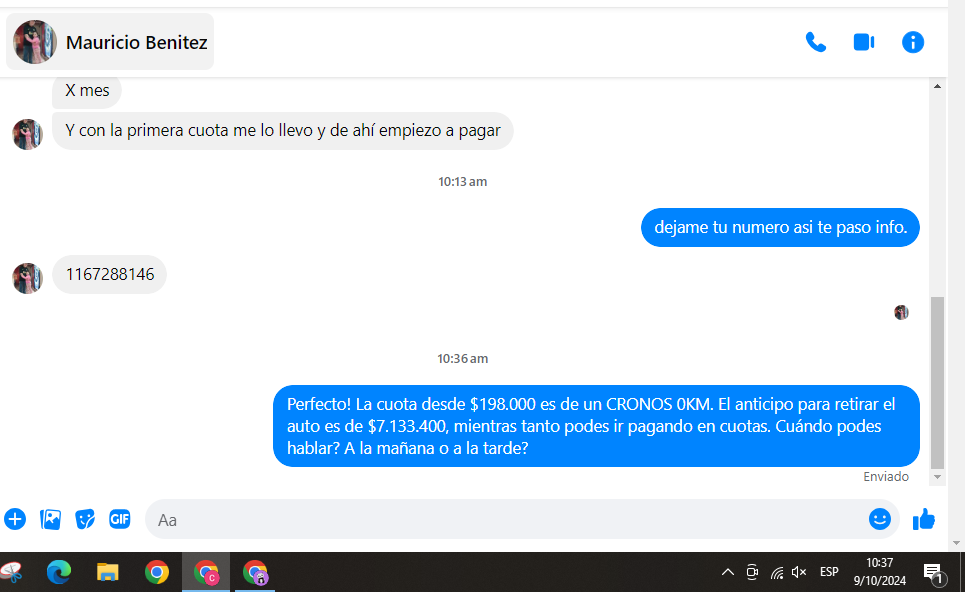This screenshot has width=965, height=592.
Task: Open conversation information panel
Action: [913, 42]
